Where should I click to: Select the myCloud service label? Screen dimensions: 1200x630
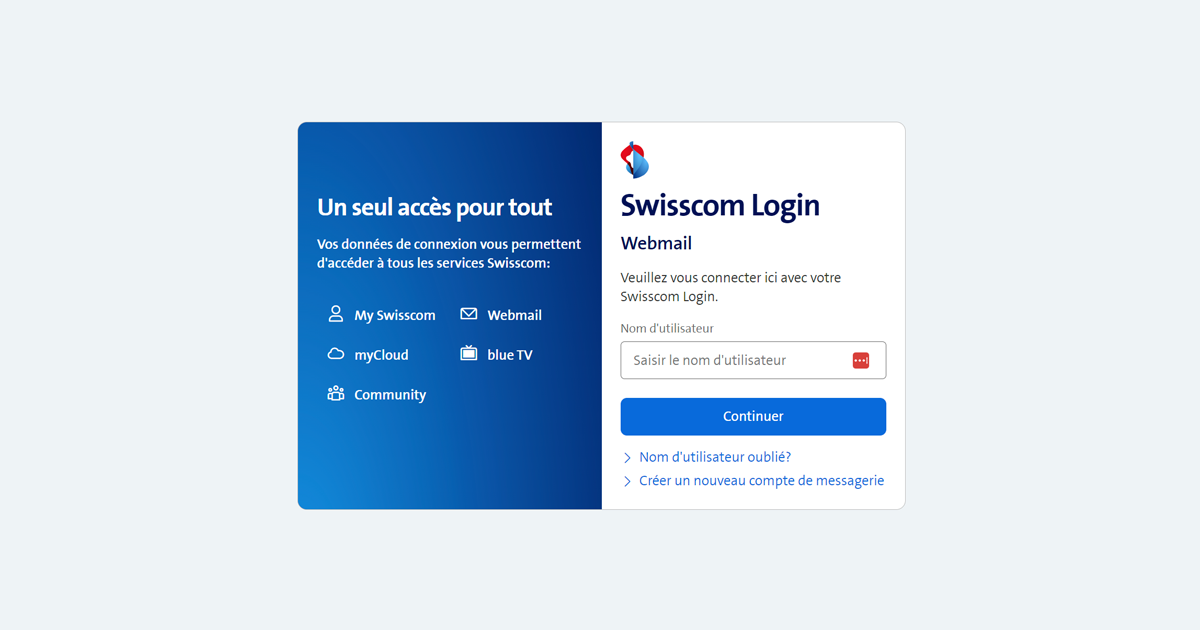381,355
